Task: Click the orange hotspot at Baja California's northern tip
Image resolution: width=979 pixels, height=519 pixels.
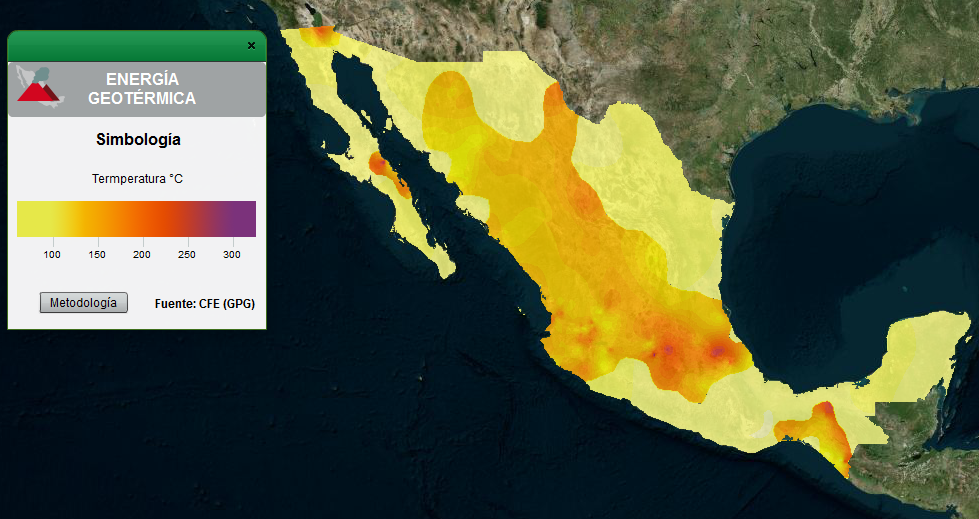Action: (x=321, y=36)
